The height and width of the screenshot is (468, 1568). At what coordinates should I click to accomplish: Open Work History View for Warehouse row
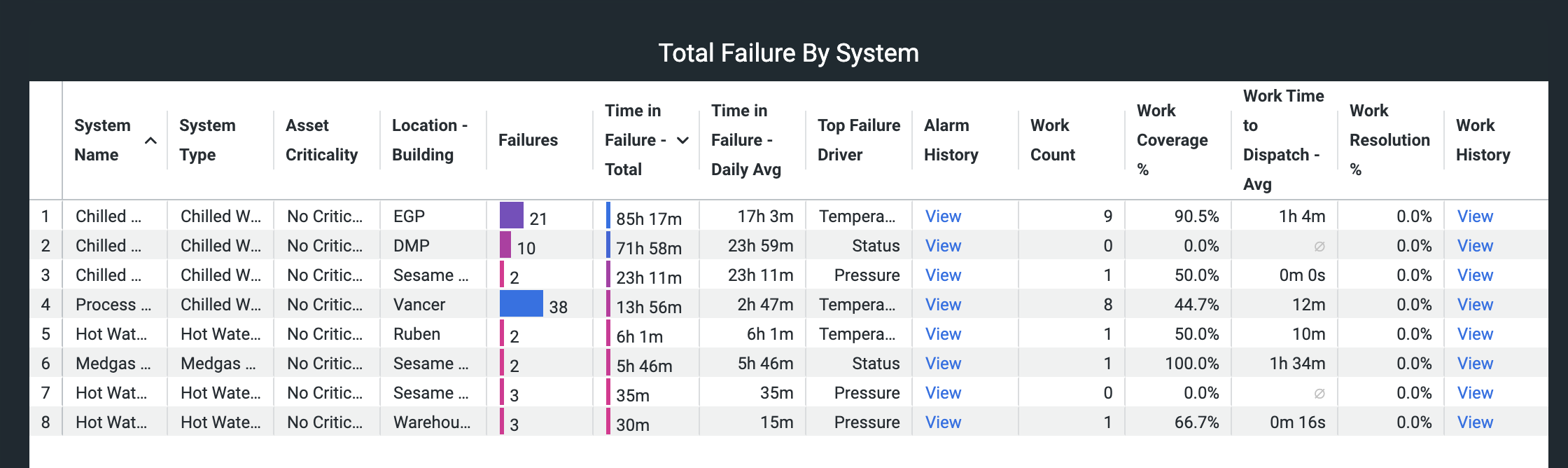(x=1475, y=422)
